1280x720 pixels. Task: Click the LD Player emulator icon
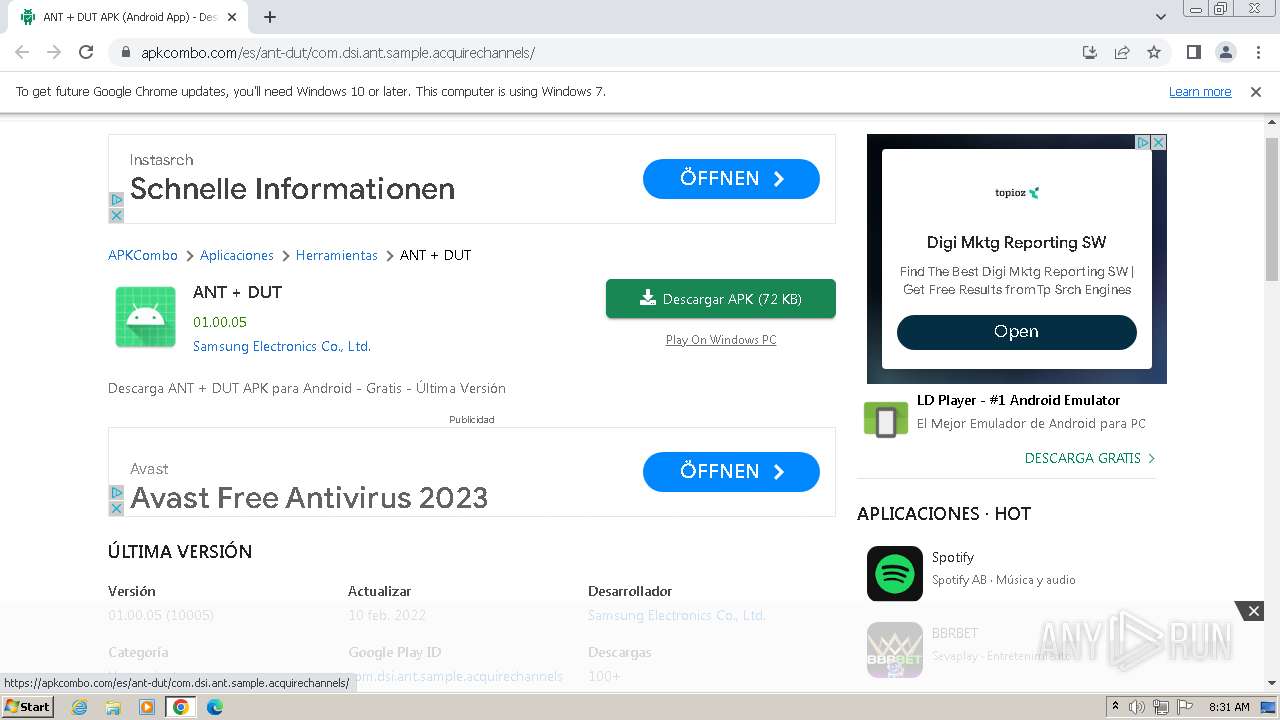pyautogui.click(x=886, y=420)
